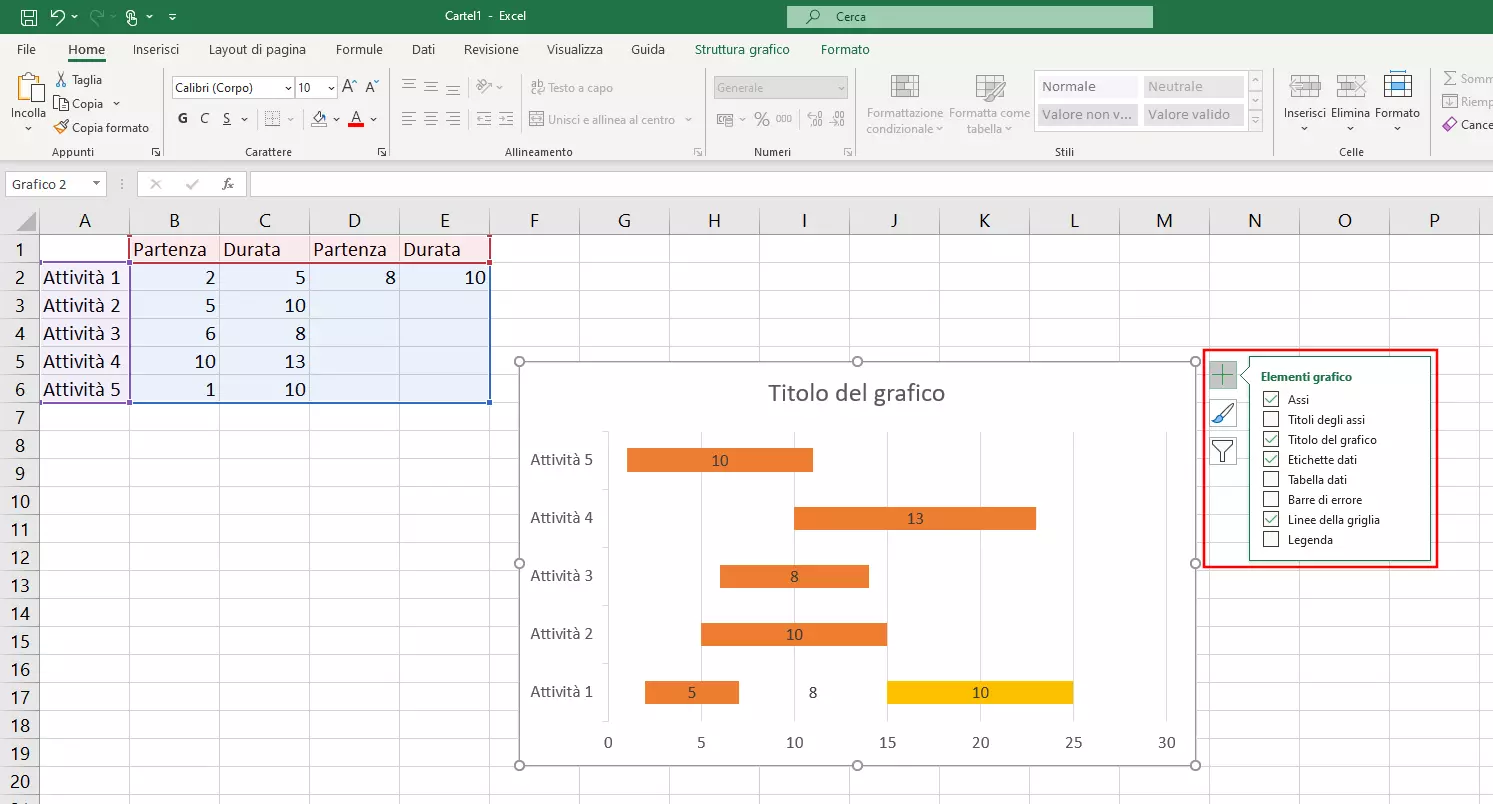1493x804 pixels.
Task: Open the Inserisci ribbon tab
Action: tap(156, 49)
